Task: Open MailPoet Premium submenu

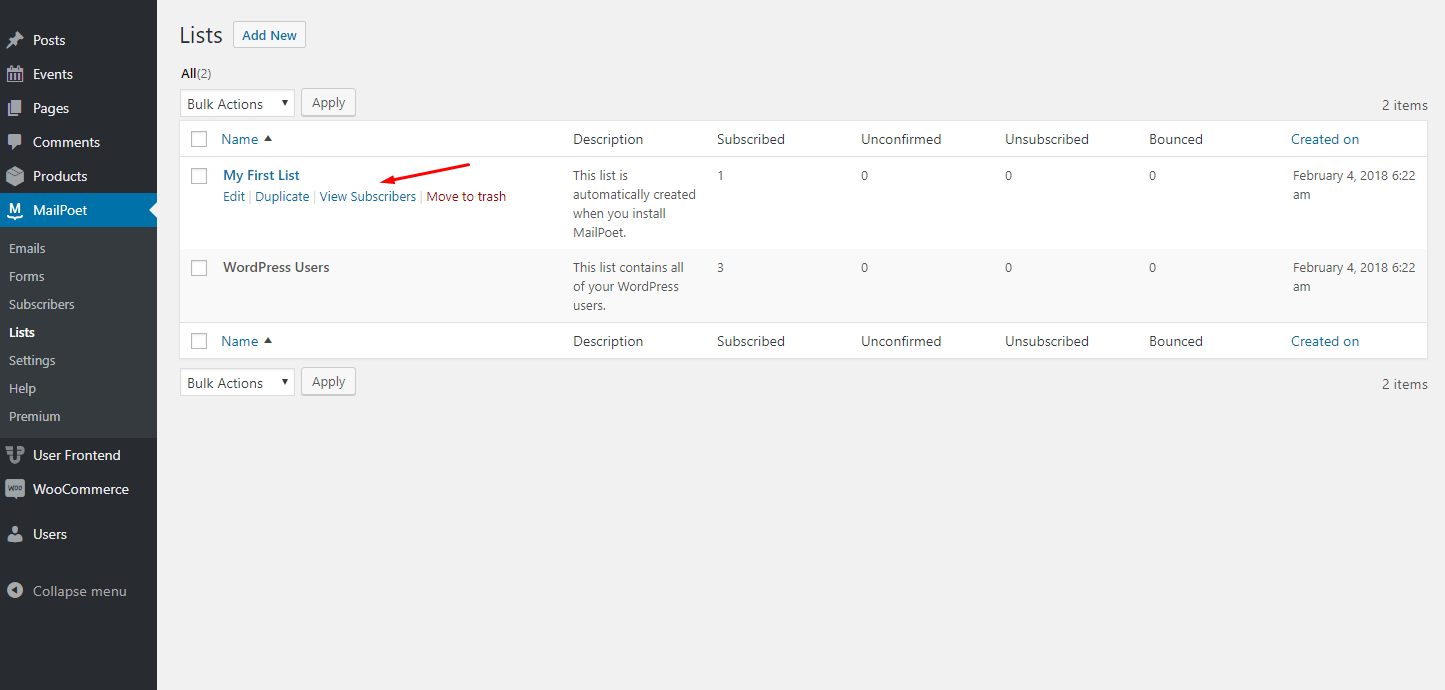Action: [35, 416]
